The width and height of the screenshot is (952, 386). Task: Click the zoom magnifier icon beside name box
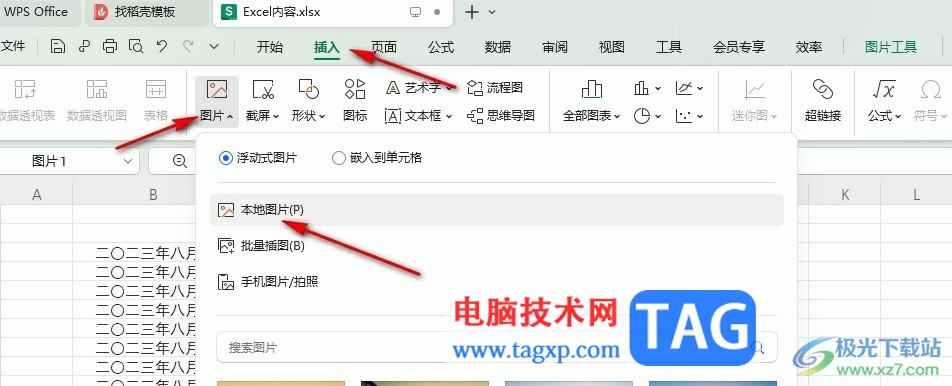click(x=180, y=161)
